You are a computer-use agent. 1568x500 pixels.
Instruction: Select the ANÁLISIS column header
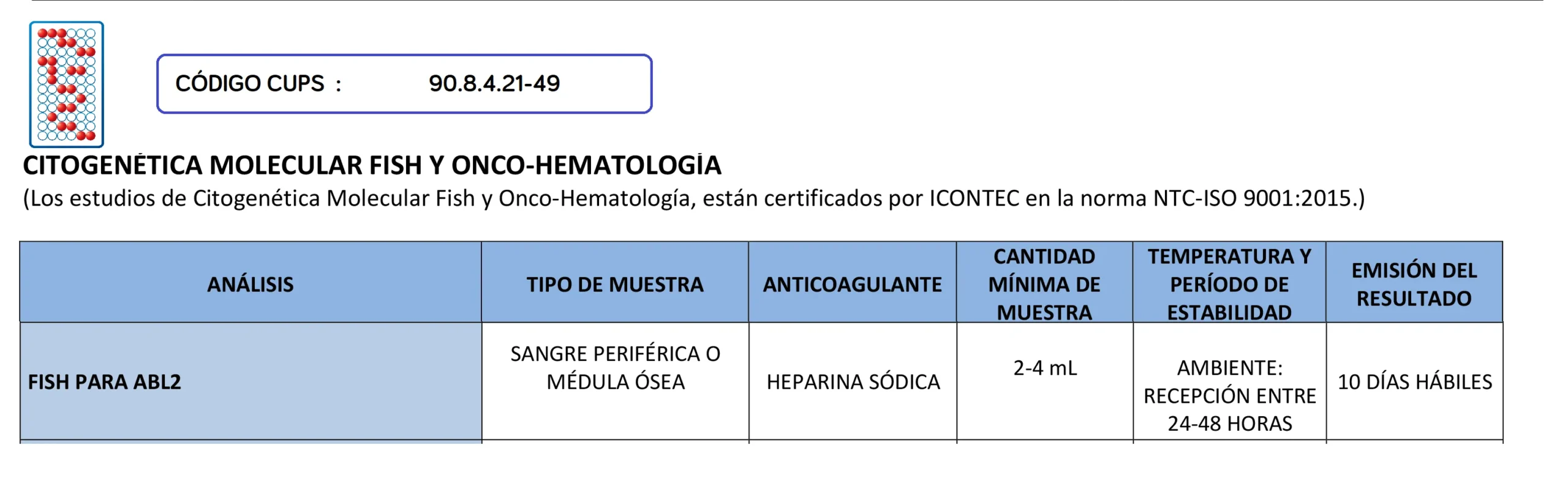(x=250, y=285)
